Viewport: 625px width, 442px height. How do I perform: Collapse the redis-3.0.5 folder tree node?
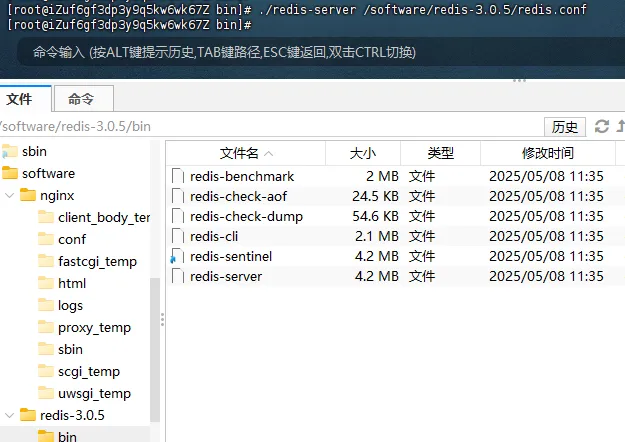click(x=10, y=415)
